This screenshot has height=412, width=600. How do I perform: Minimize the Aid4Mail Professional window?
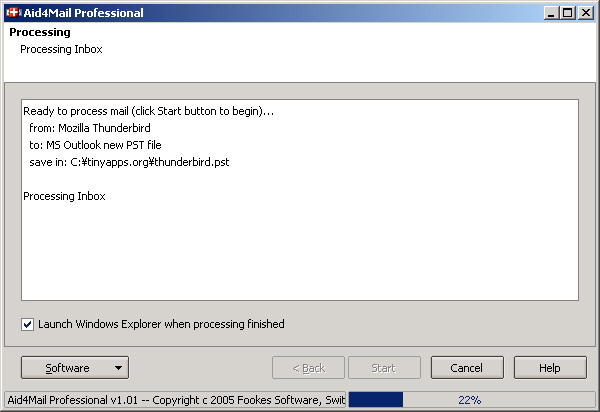(552, 13)
